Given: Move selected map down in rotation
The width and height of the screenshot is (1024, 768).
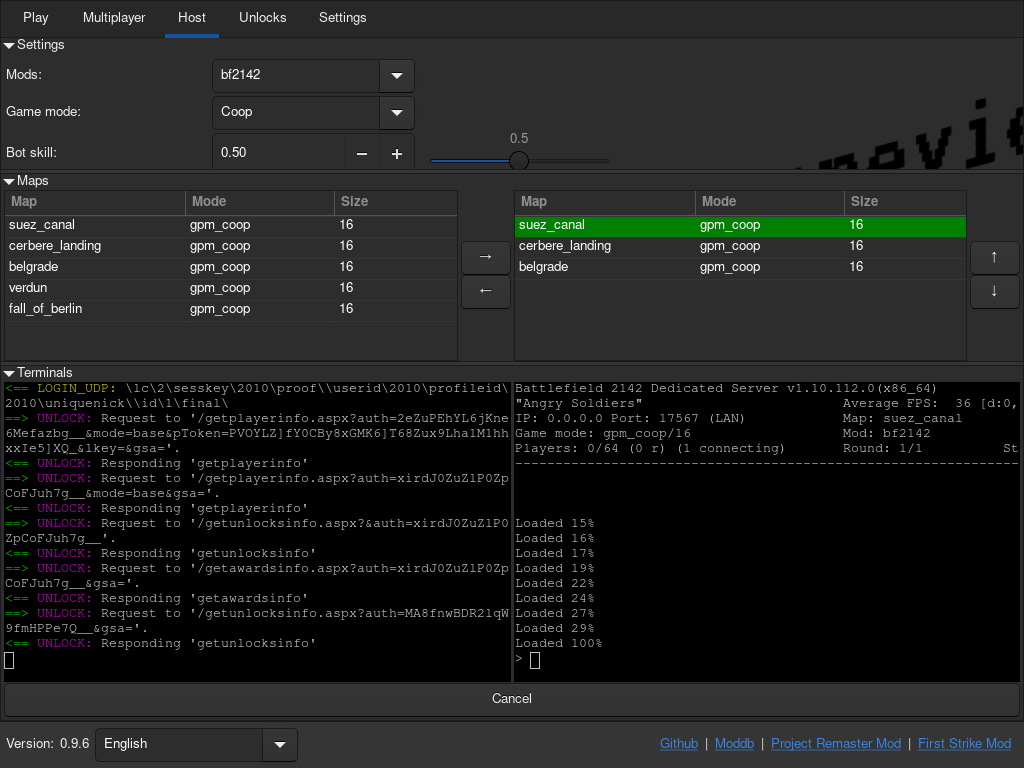Looking at the screenshot, I should click(x=994, y=291).
